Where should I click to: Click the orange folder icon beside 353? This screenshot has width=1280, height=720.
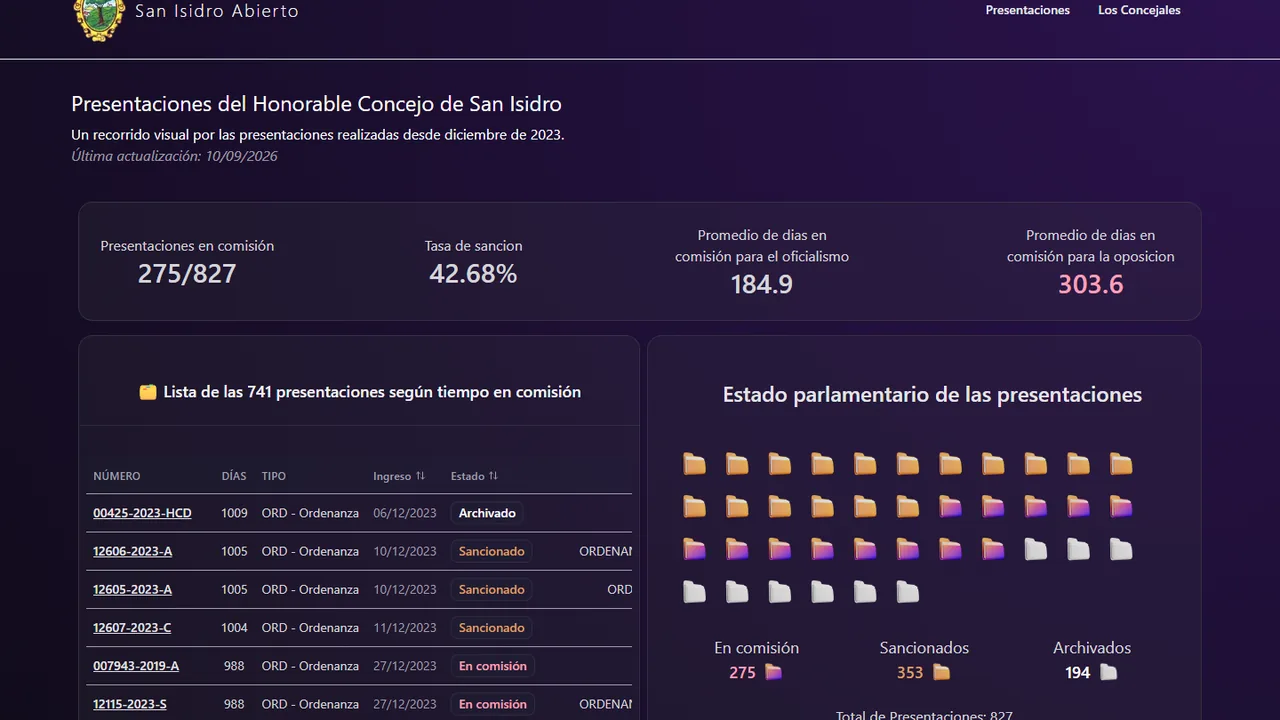point(941,672)
